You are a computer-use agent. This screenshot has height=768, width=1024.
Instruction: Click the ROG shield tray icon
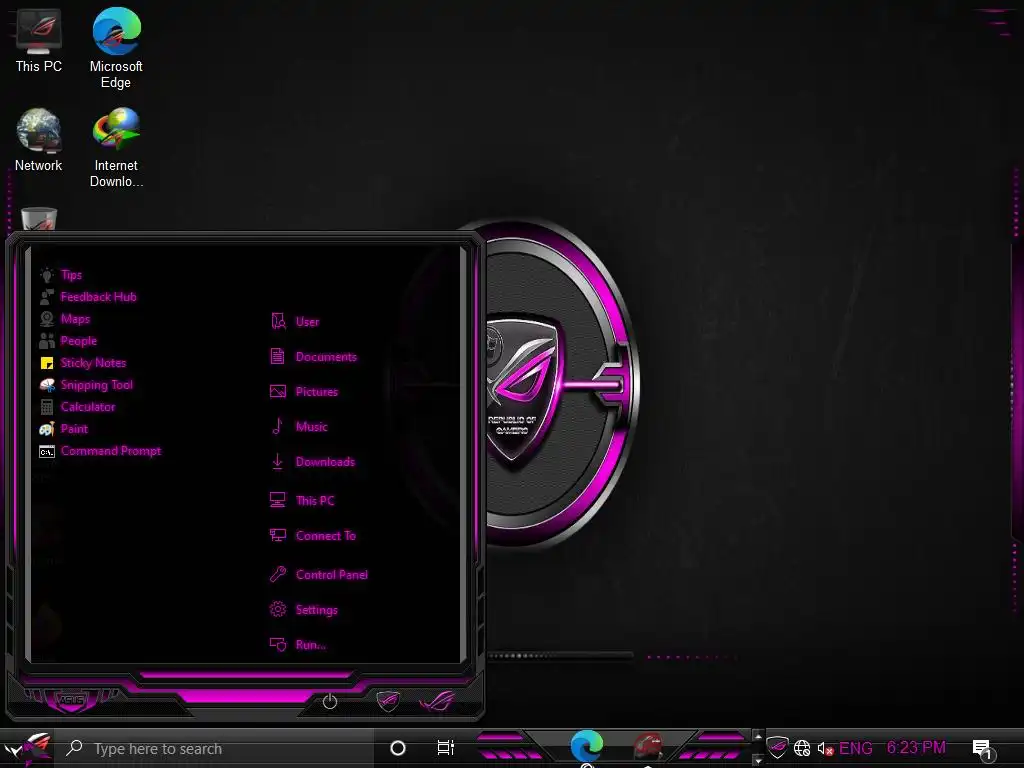tap(777, 747)
